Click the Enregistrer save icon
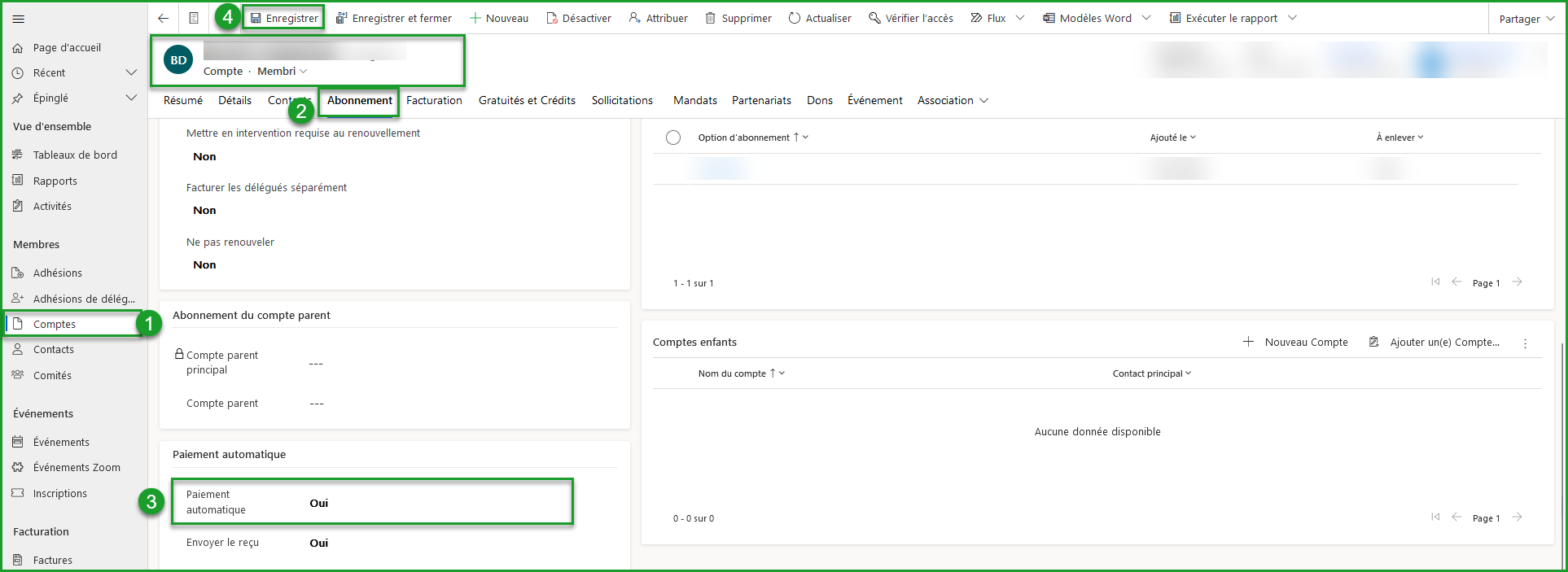This screenshot has height=572, width=1568. [x=256, y=18]
